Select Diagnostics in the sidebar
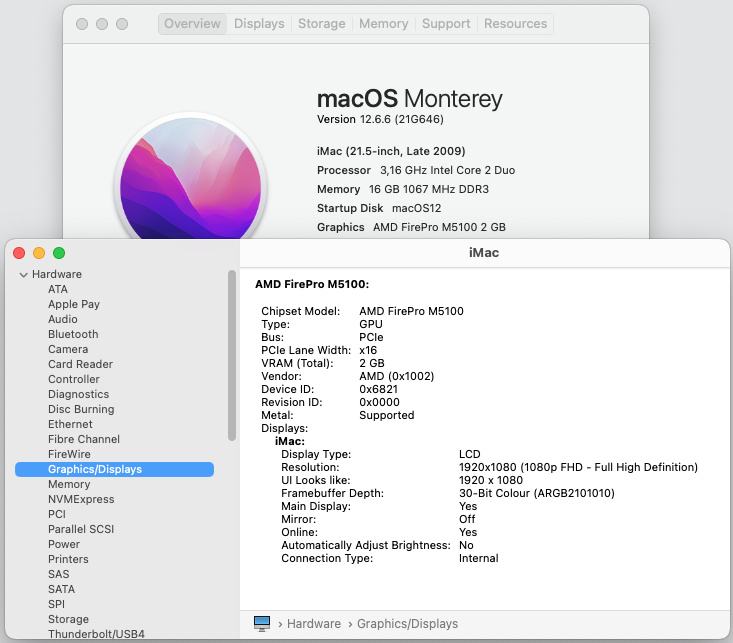733x643 pixels. coord(79,394)
